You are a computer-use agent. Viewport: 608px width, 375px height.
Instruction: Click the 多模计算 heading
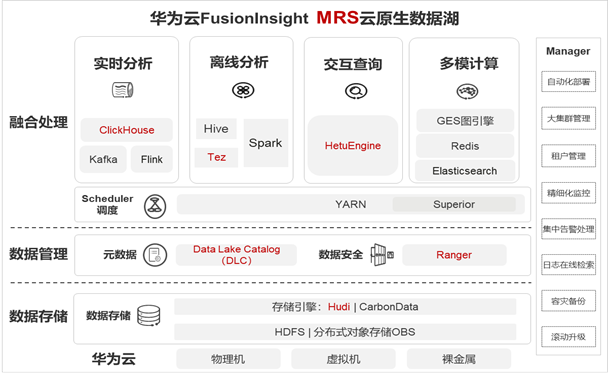click(469, 63)
